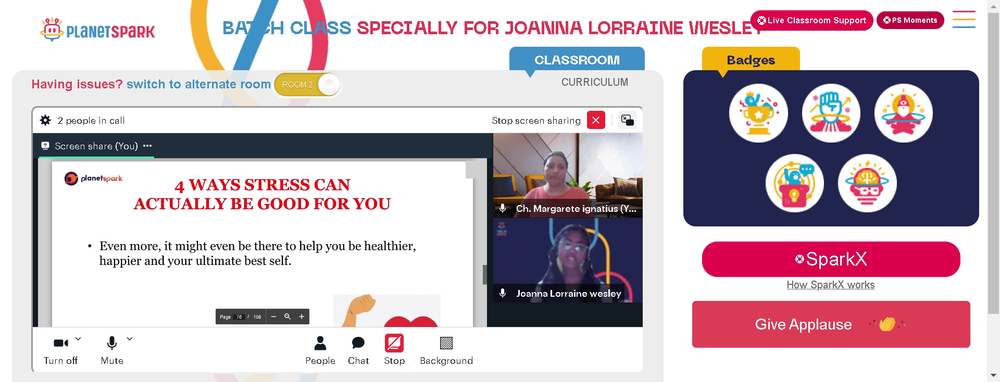Zoom out the shared PDF with minus

(274, 316)
